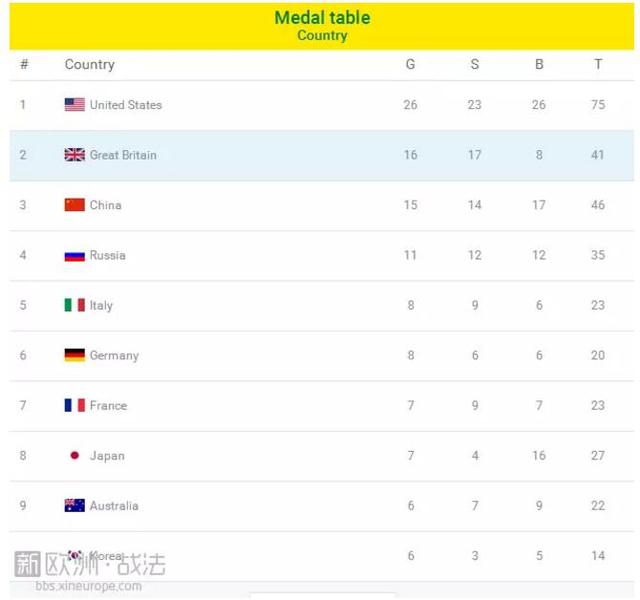Screen dimensions: 640x600
Task: Click the Japan flag icon
Action: pyautogui.click(x=75, y=455)
